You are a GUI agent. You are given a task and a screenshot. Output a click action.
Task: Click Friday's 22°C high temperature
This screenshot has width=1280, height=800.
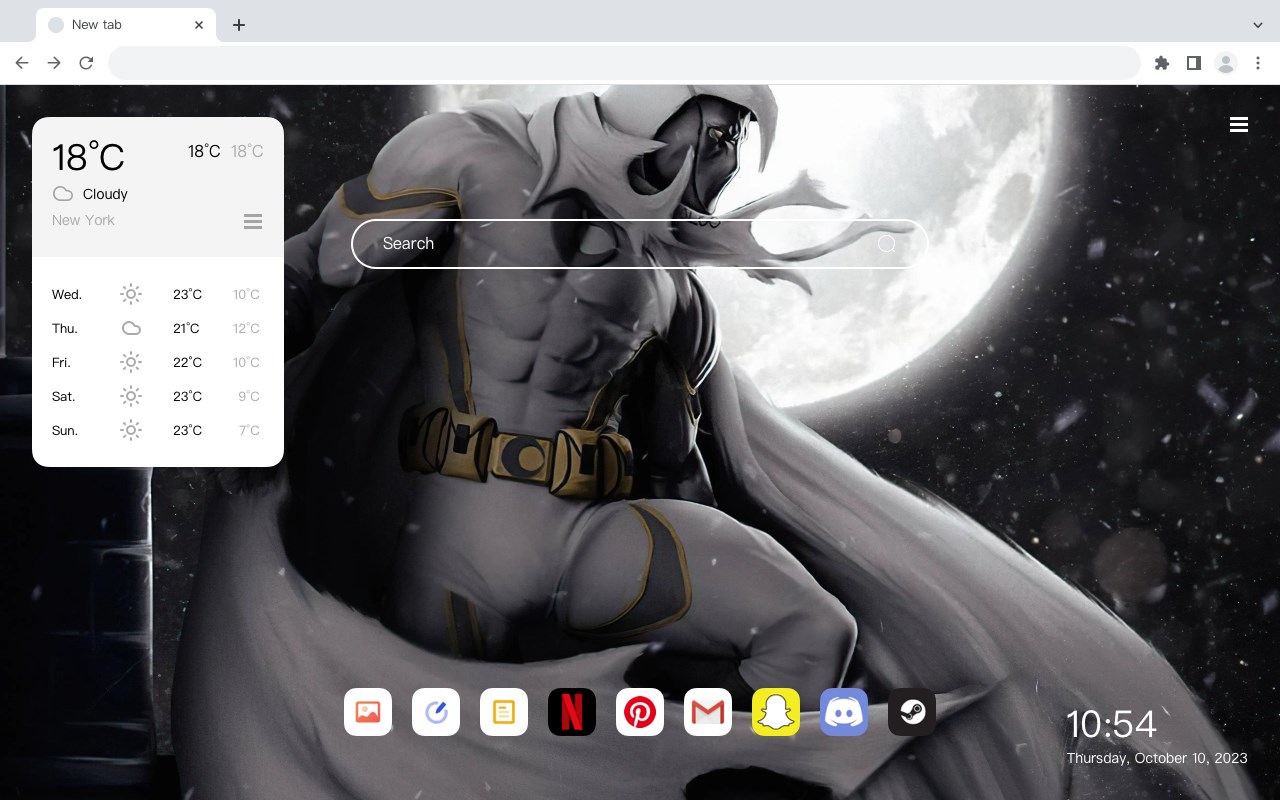pyautogui.click(x=187, y=362)
